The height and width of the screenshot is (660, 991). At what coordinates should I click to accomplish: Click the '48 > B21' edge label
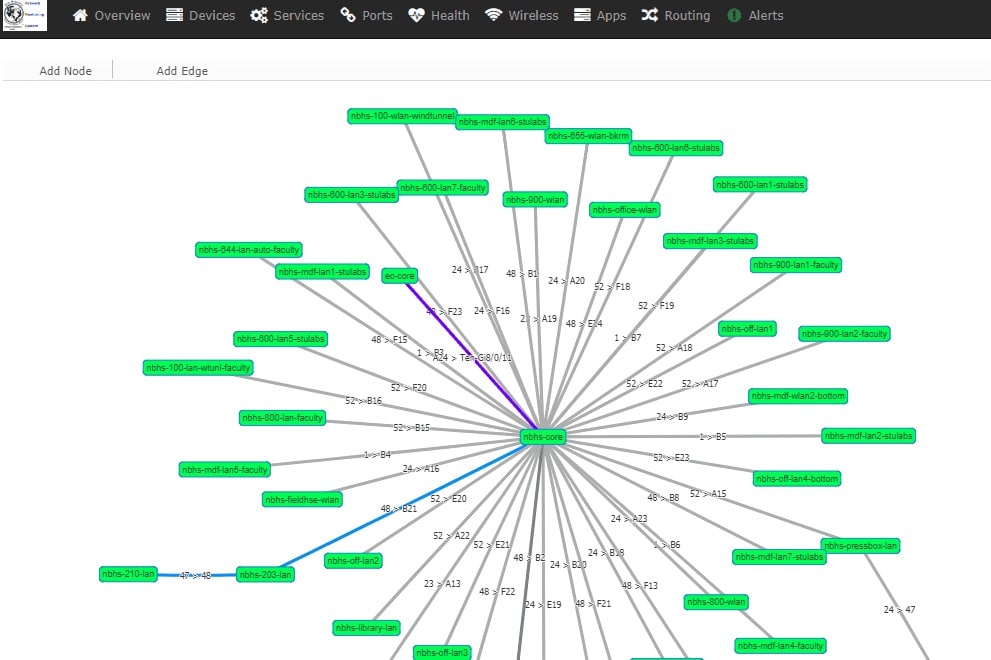coord(398,508)
